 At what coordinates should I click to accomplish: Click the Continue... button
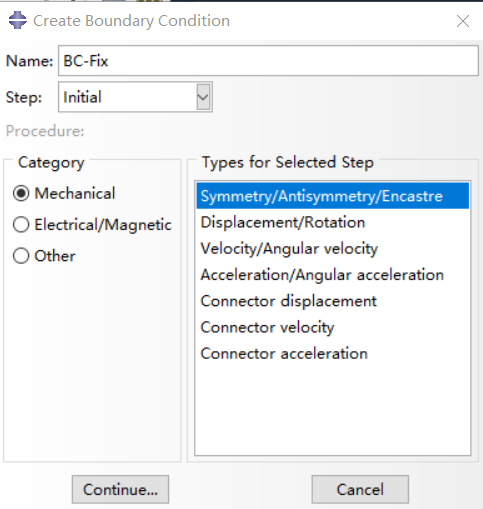point(120,489)
